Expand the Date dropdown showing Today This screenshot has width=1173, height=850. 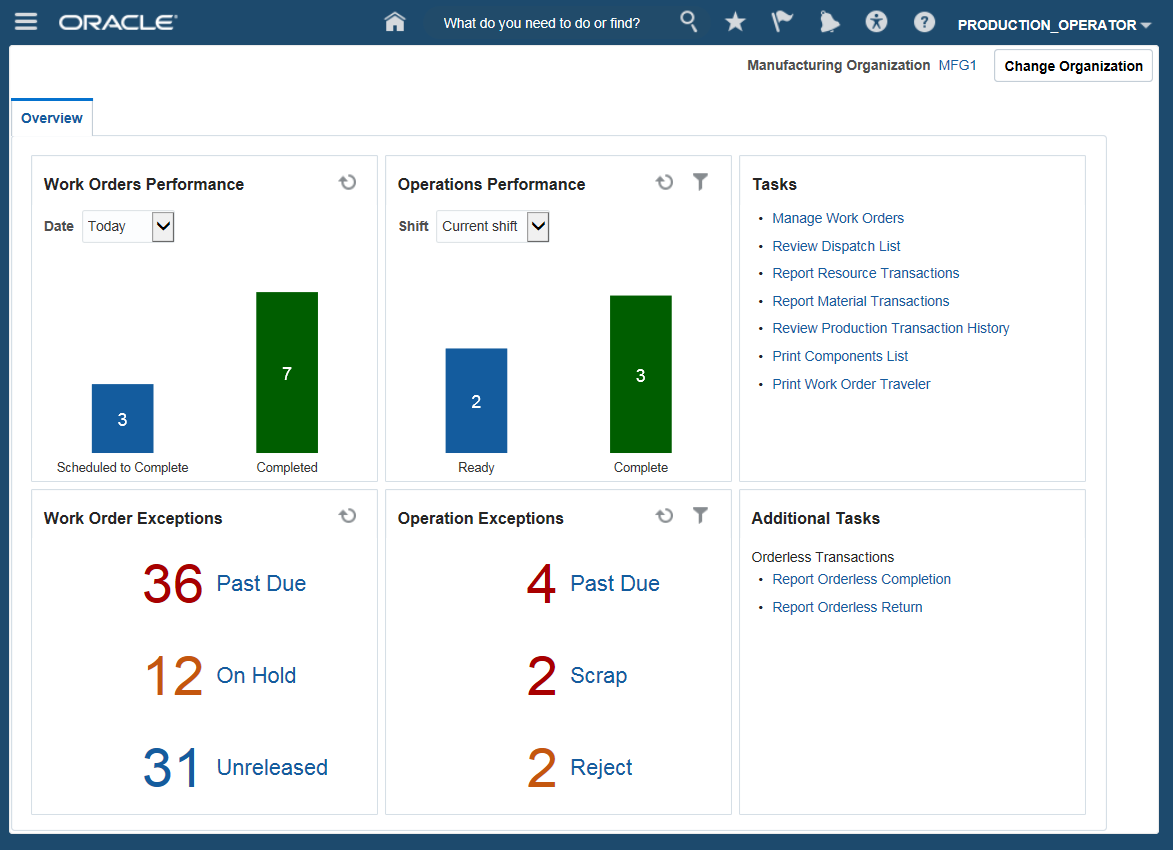(x=163, y=227)
